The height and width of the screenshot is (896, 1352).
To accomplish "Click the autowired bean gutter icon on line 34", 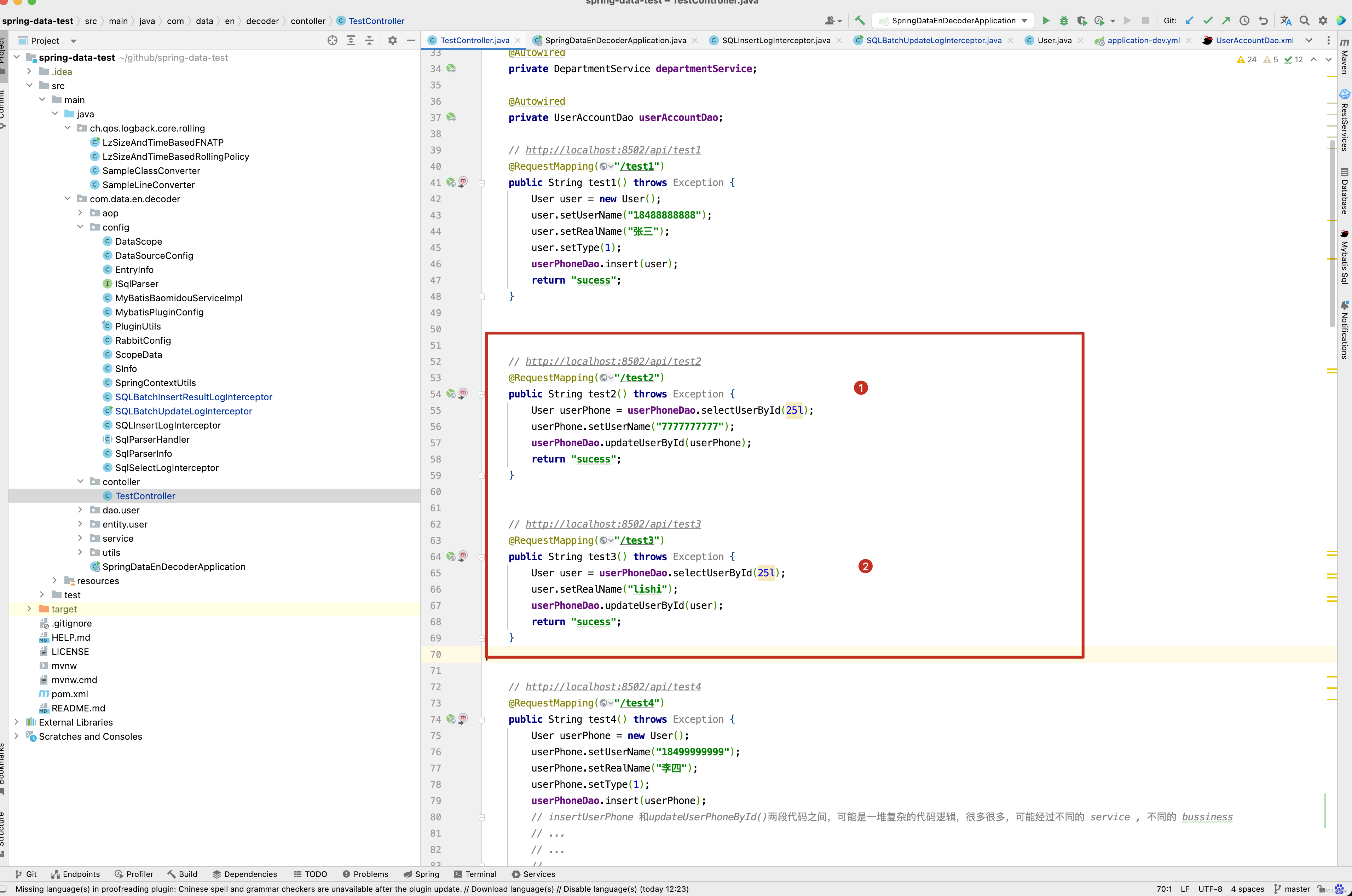I will 451,69.
